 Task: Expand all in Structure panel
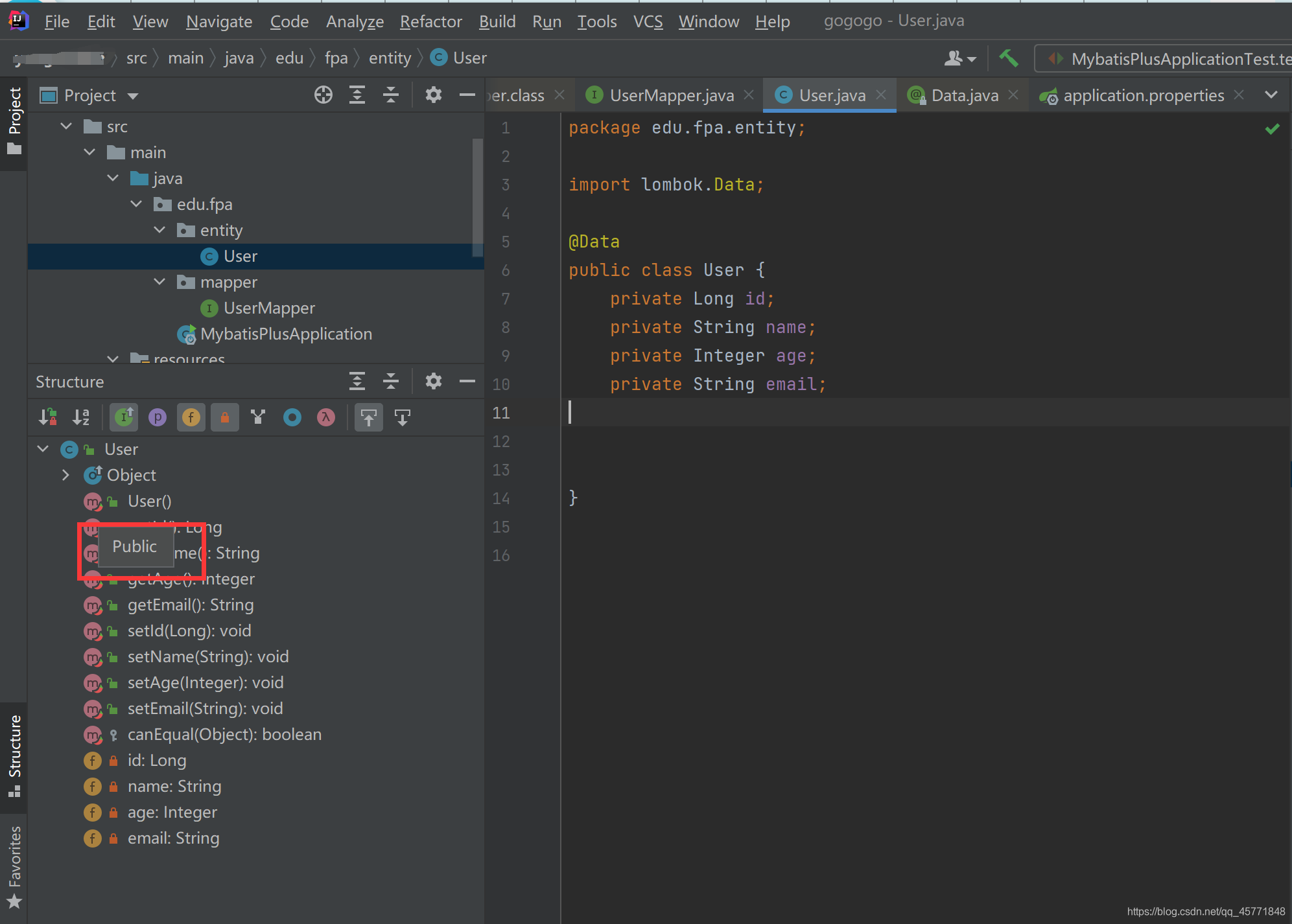tap(357, 381)
